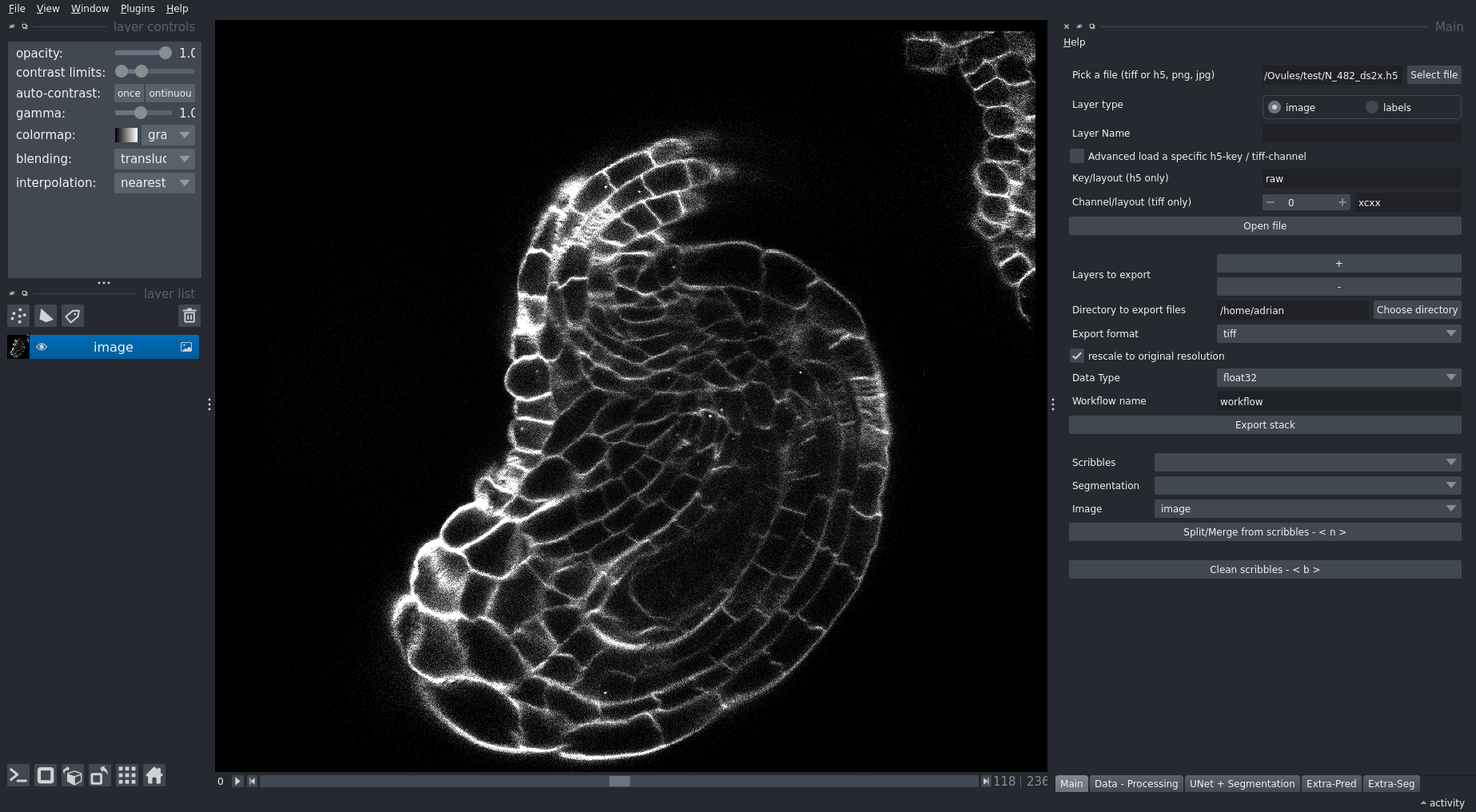
Task: Enable grid mode view icon
Action: tap(127, 775)
